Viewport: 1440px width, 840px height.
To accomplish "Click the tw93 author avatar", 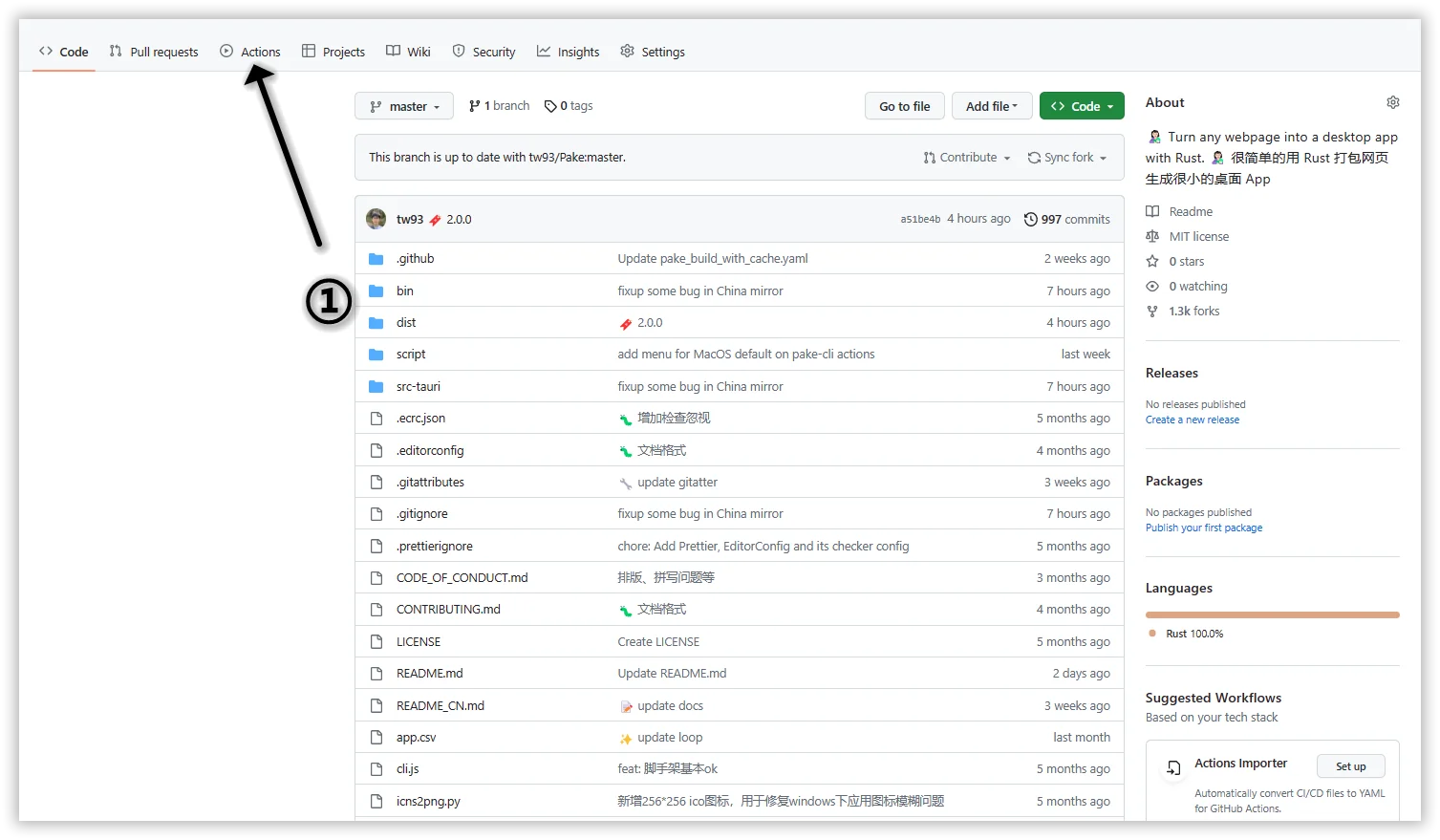I will [x=376, y=219].
